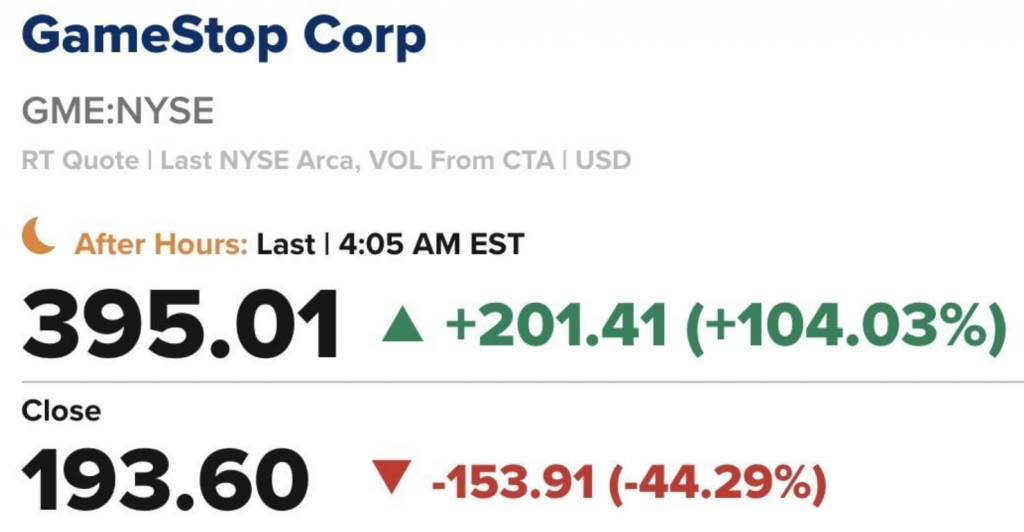The width and height of the screenshot is (1024, 532).
Task: Click the +201.41 change value
Action: [556, 325]
